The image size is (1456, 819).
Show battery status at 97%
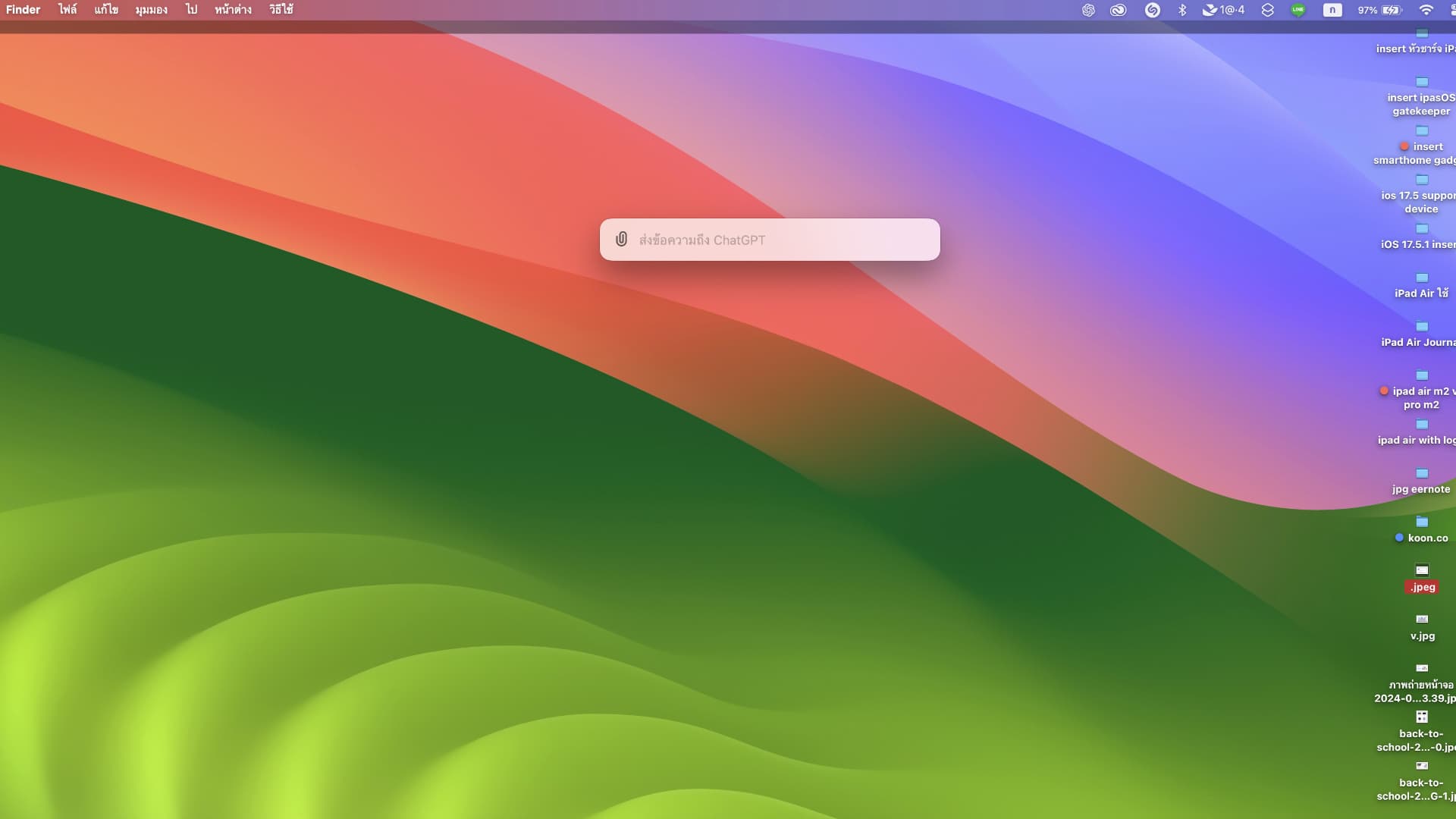click(x=1380, y=10)
